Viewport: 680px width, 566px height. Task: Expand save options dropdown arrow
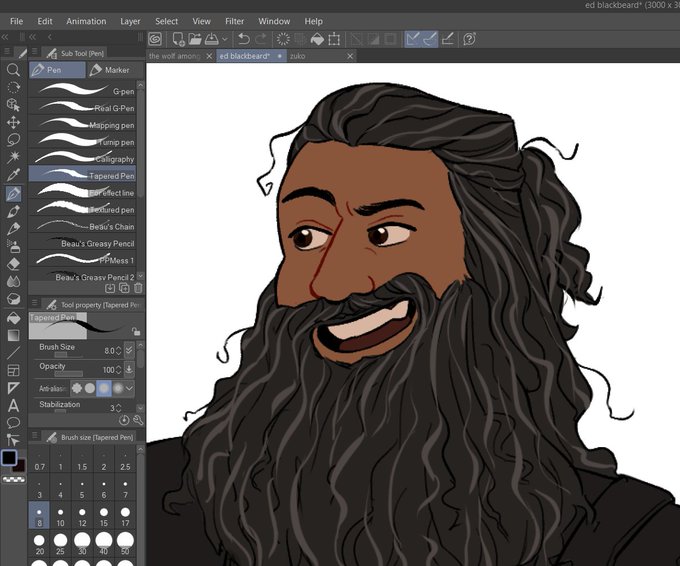(224, 39)
